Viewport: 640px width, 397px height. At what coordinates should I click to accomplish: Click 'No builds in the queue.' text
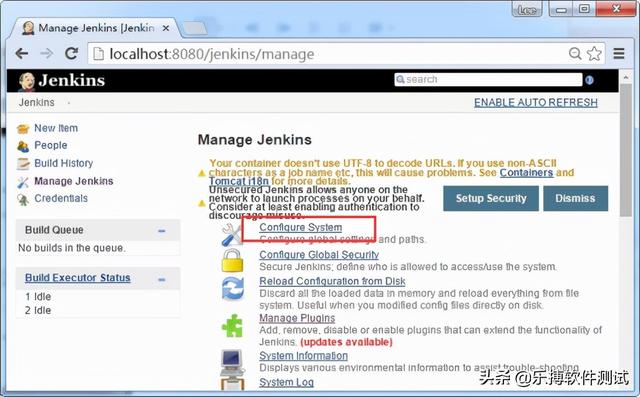click(x=72, y=248)
